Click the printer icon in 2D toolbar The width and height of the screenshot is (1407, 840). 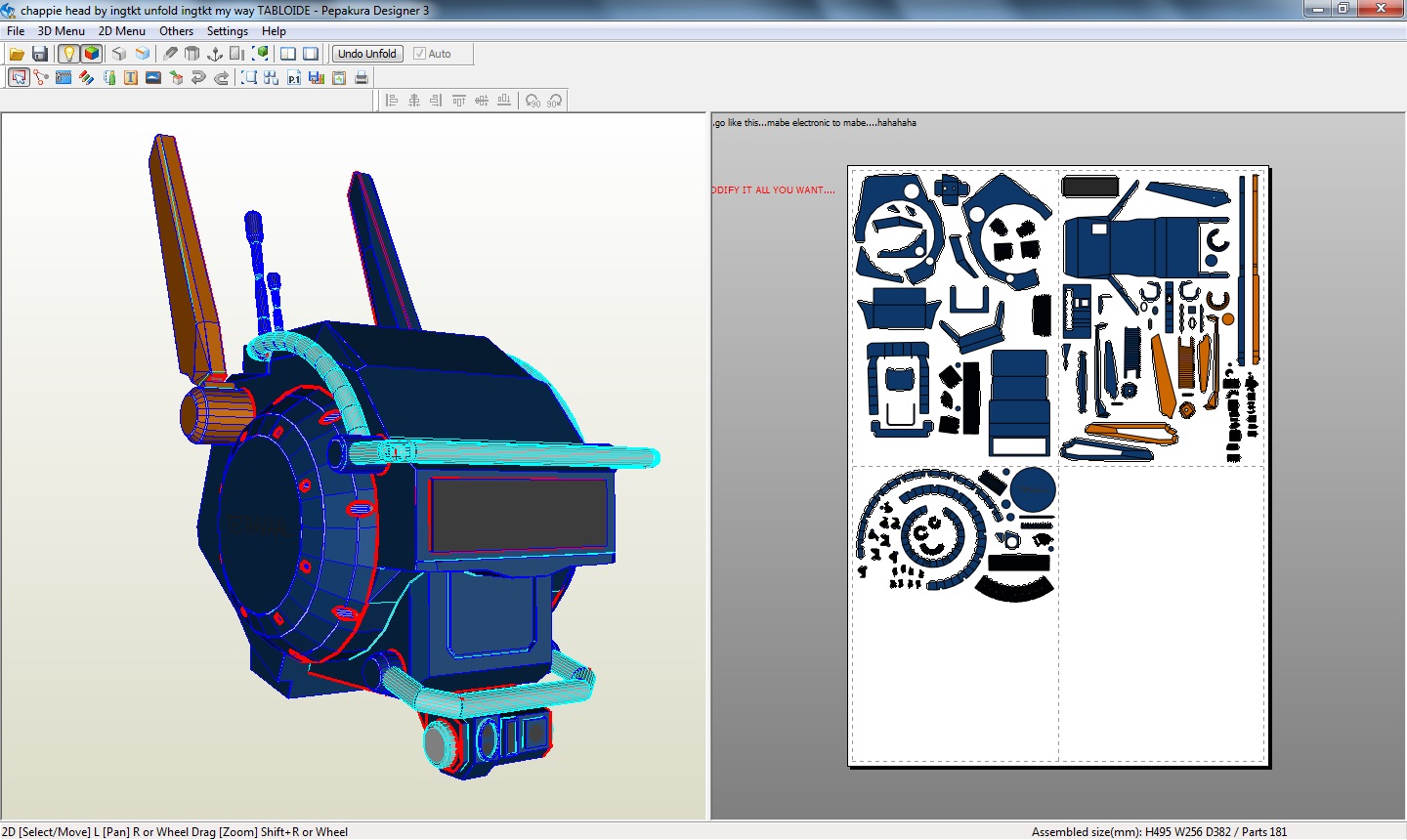coord(362,77)
